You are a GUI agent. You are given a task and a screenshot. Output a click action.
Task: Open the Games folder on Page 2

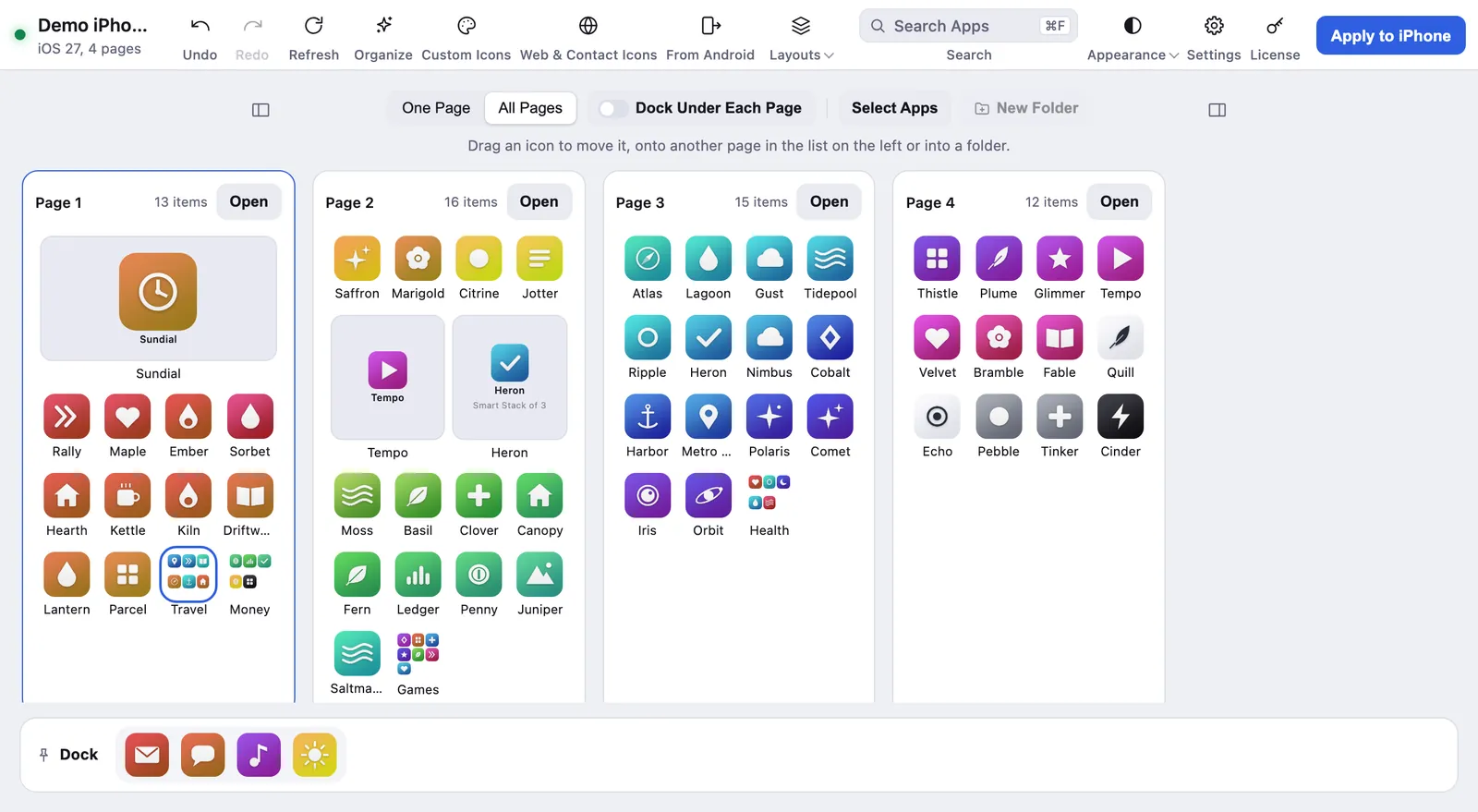(x=418, y=653)
